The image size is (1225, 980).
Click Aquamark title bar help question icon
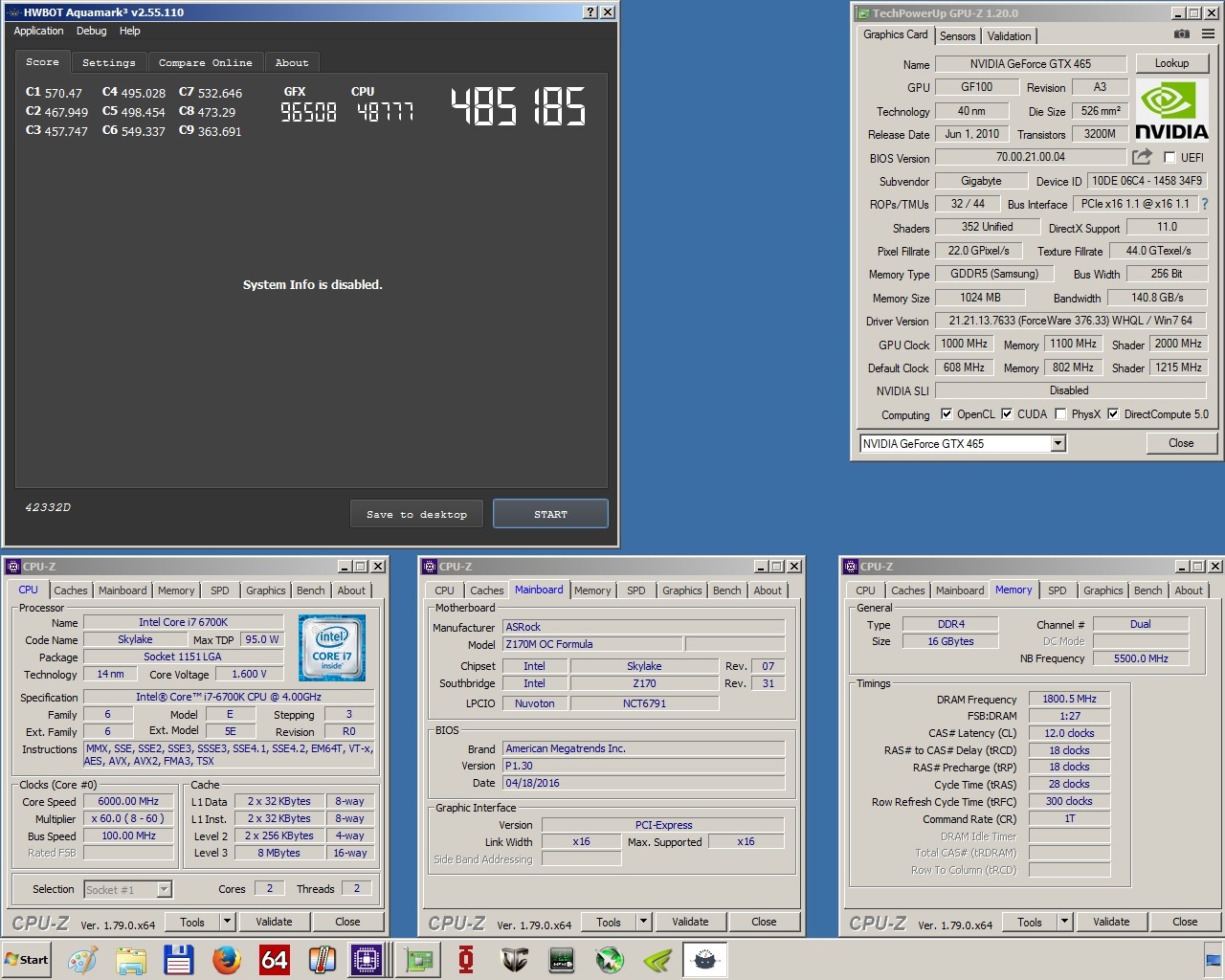click(x=590, y=12)
